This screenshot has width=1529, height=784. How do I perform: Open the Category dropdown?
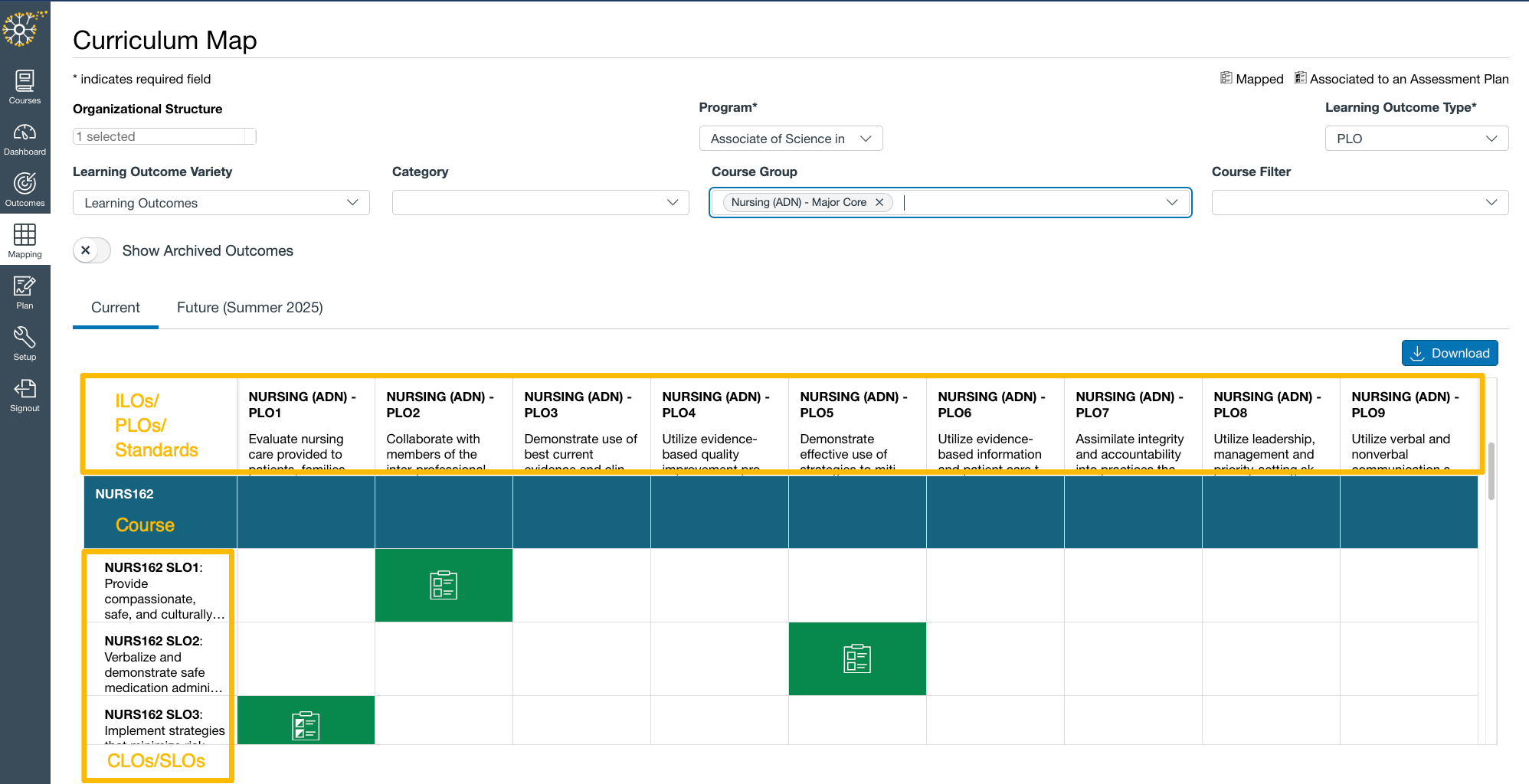point(539,202)
